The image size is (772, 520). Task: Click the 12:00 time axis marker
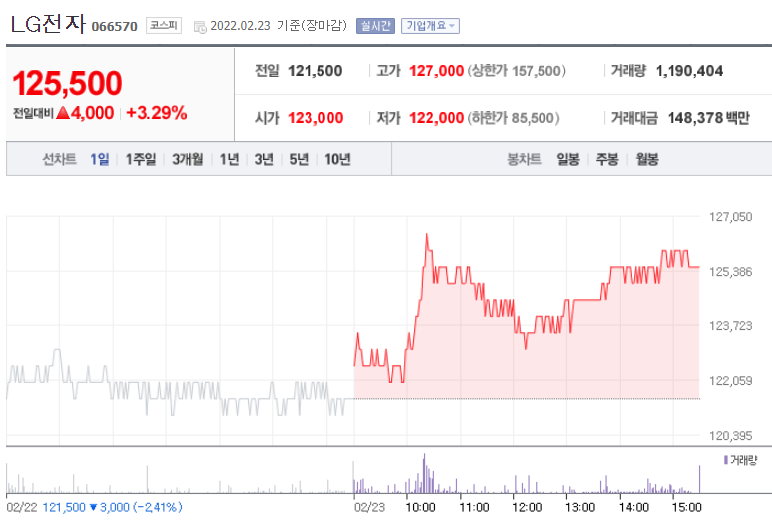527,507
